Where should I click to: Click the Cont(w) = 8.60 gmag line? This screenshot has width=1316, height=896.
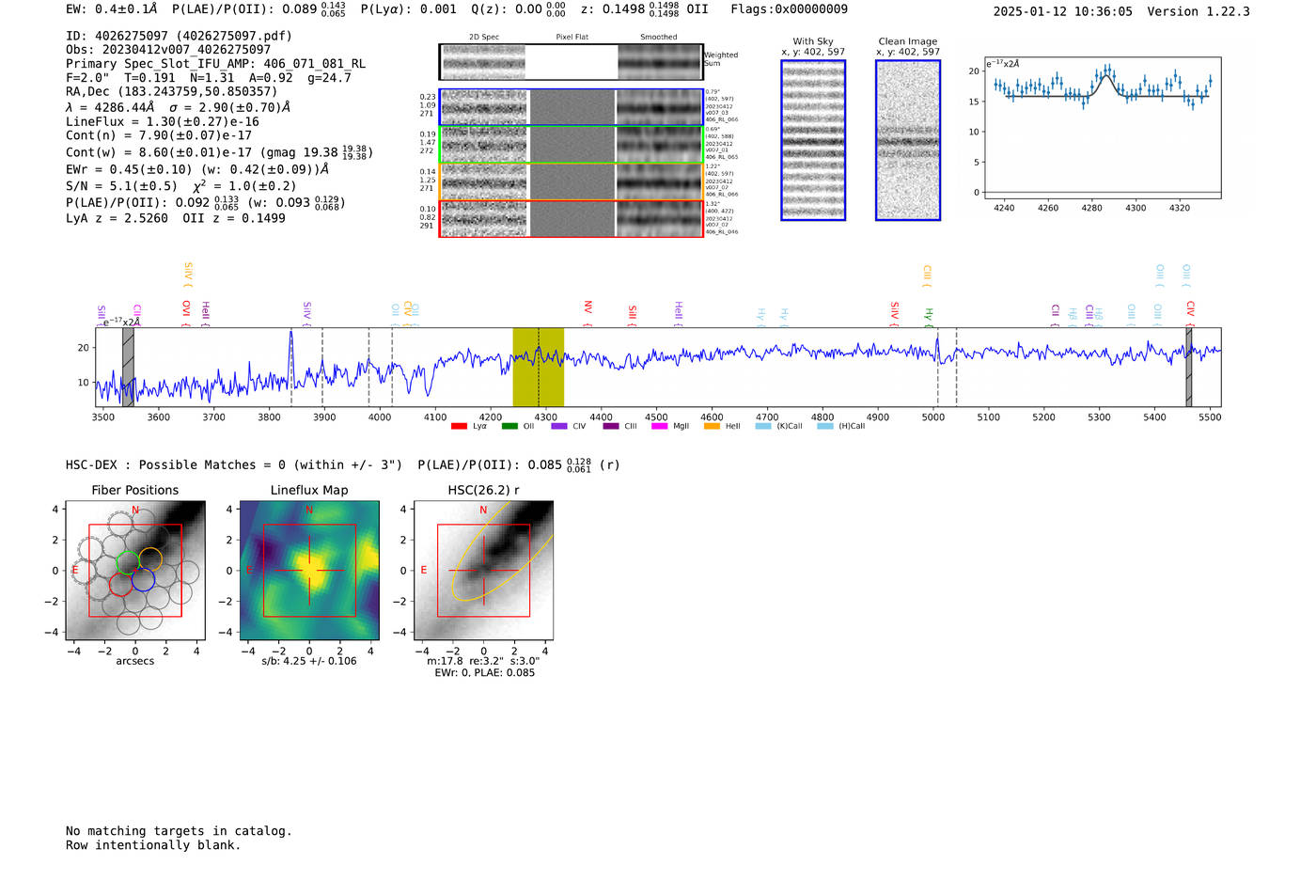click(220, 151)
